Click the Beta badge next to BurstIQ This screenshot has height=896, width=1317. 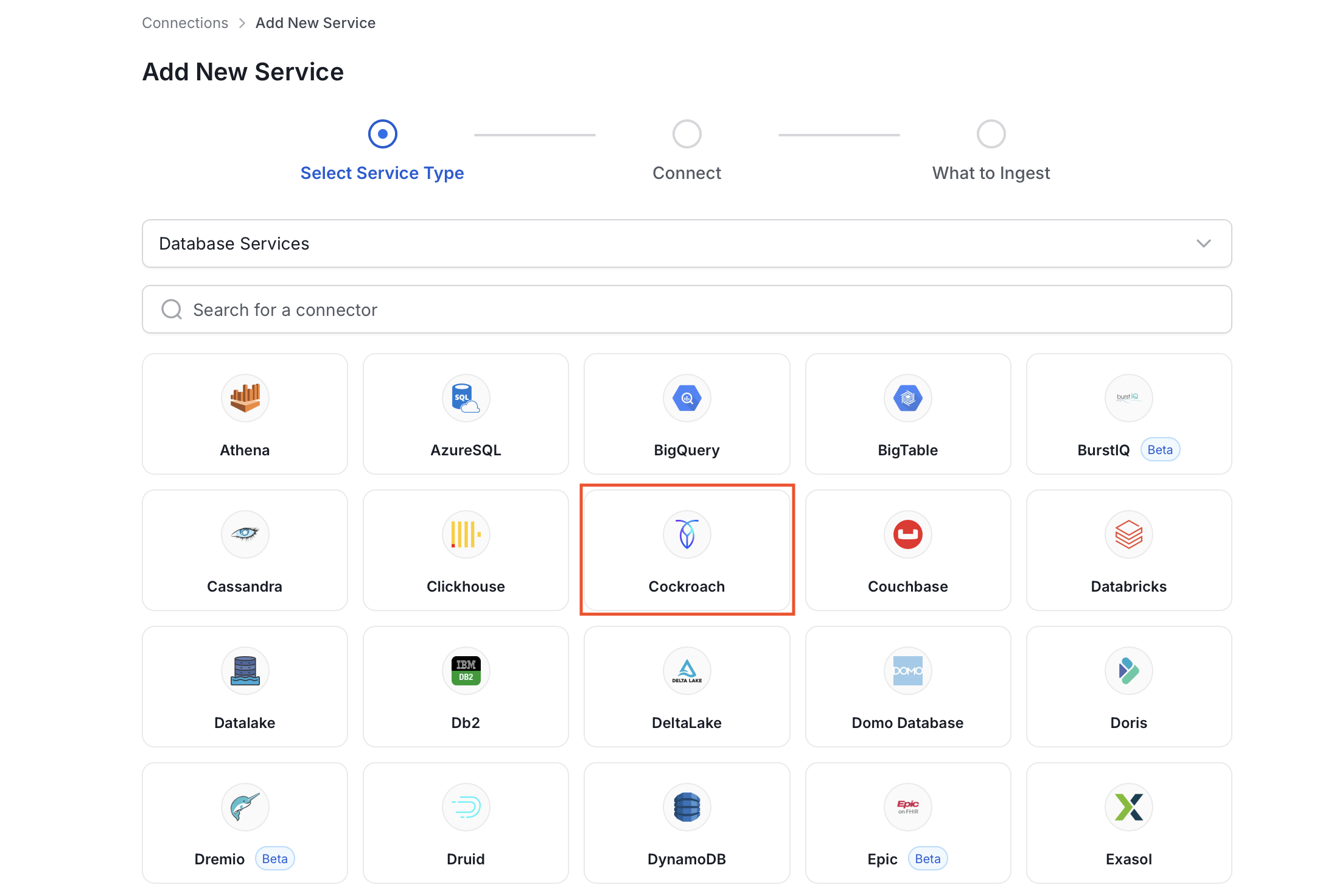click(1160, 450)
